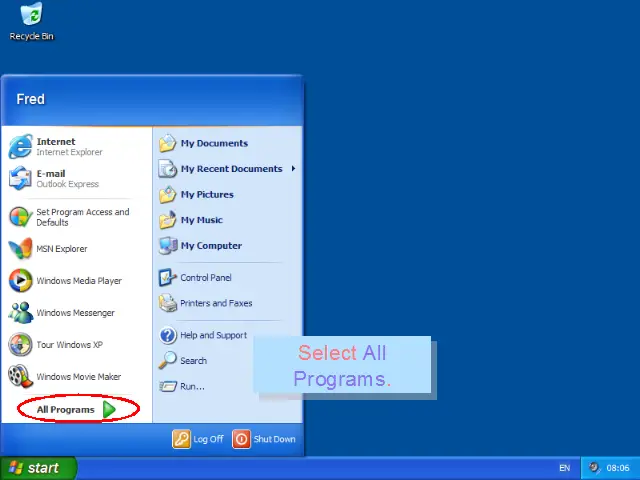The width and height of the screenshot is (640, 480).
Task: Click the Internet Explorer icon
Action: coord(20,147)
